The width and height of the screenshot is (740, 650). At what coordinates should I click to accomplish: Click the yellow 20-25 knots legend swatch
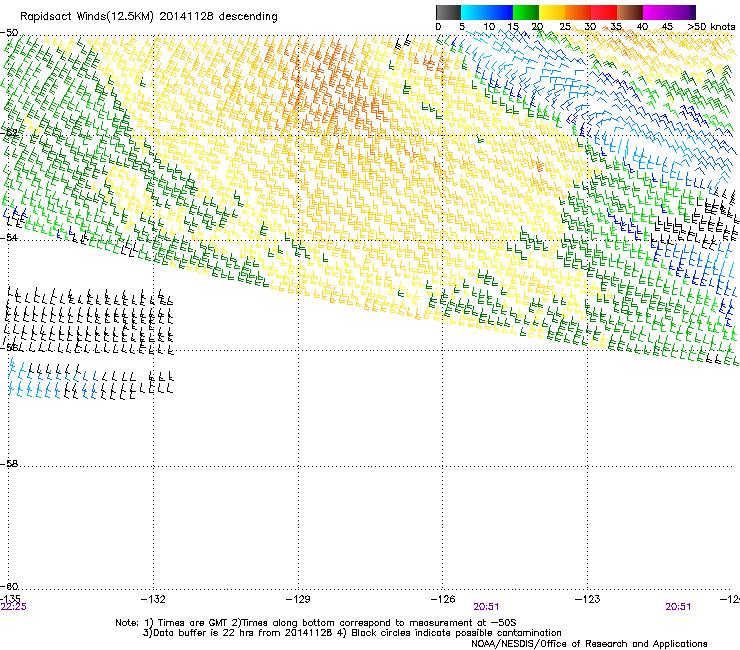tap(552, 12)
